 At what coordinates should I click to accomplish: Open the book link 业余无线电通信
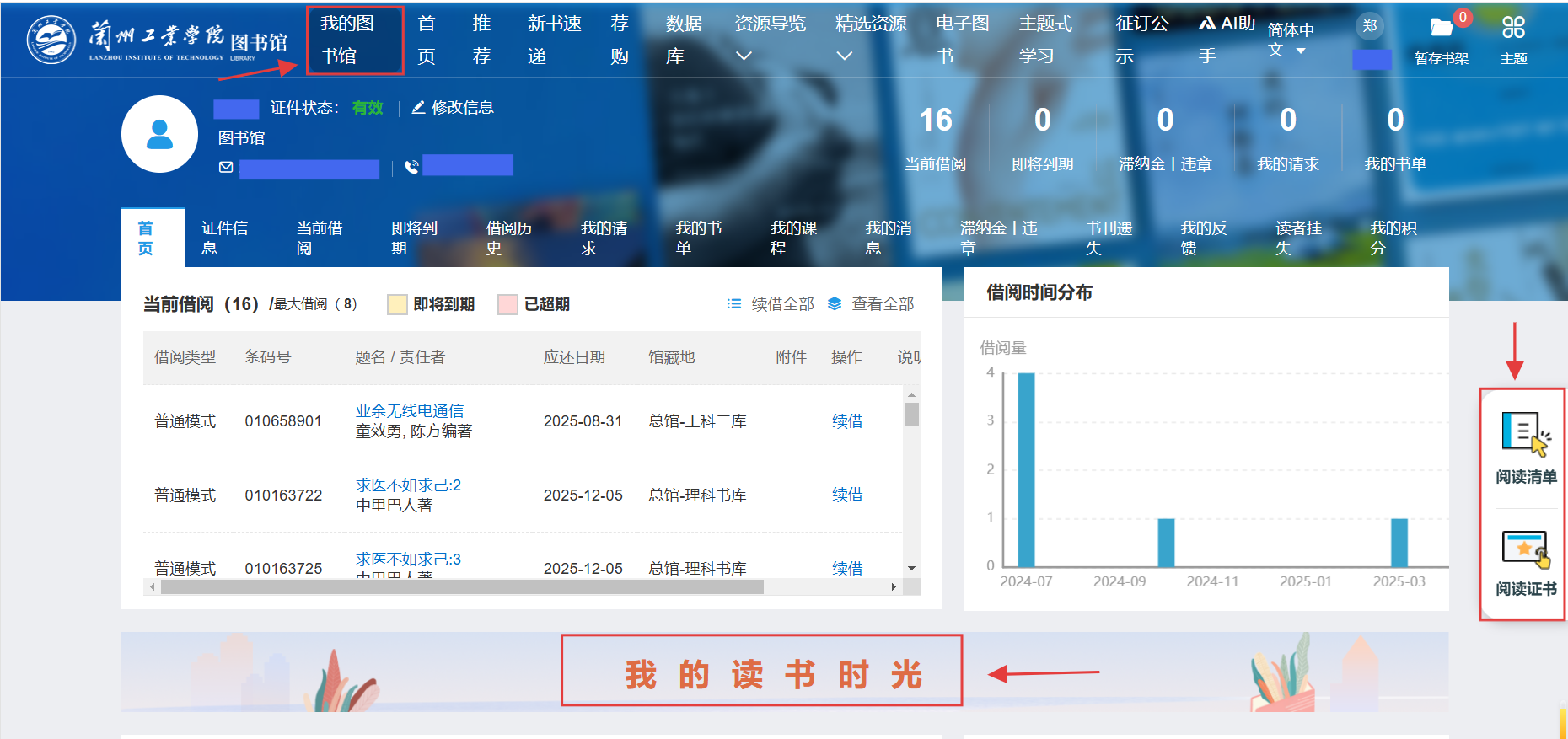409,410
